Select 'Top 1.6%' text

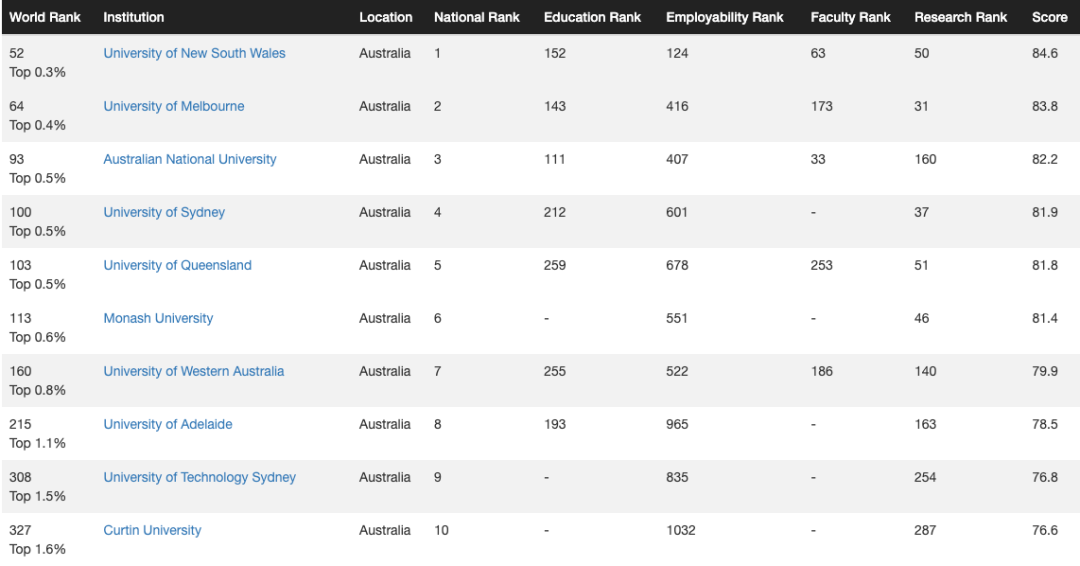point(37,549)
